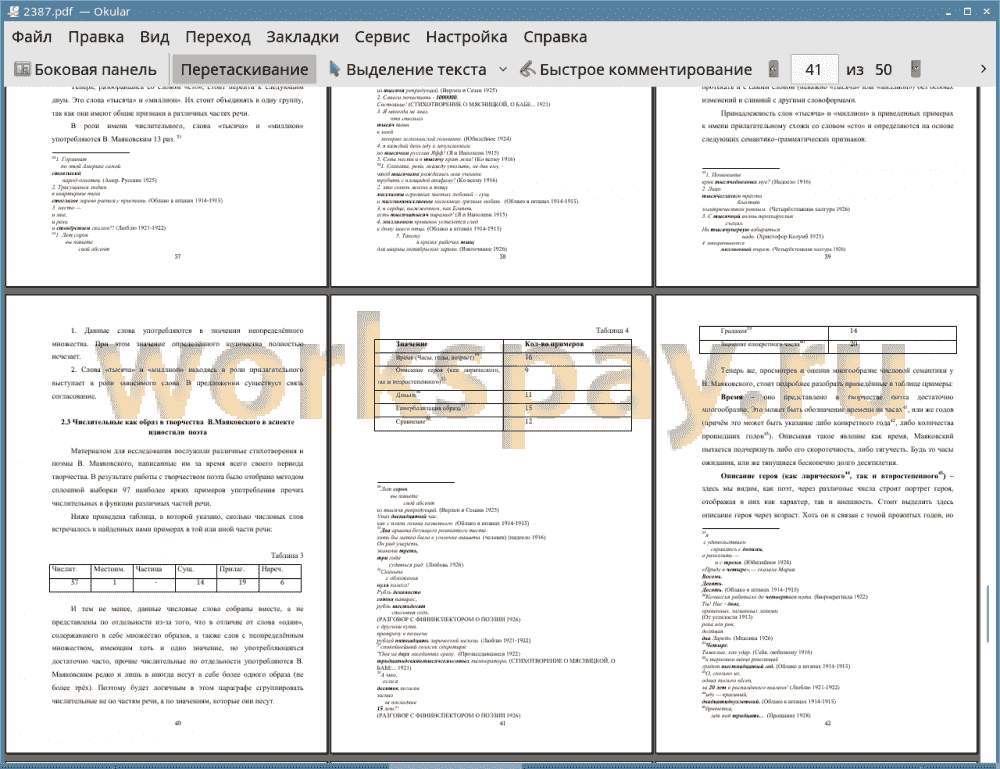Click the Значение table header on page 41

coord(411,344)
